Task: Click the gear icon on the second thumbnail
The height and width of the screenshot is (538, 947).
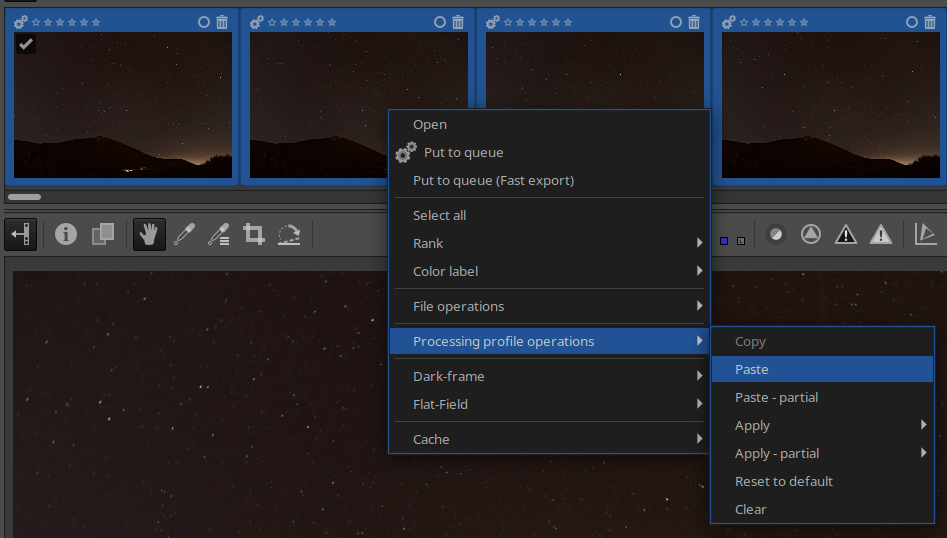Action: click(257, 22)
